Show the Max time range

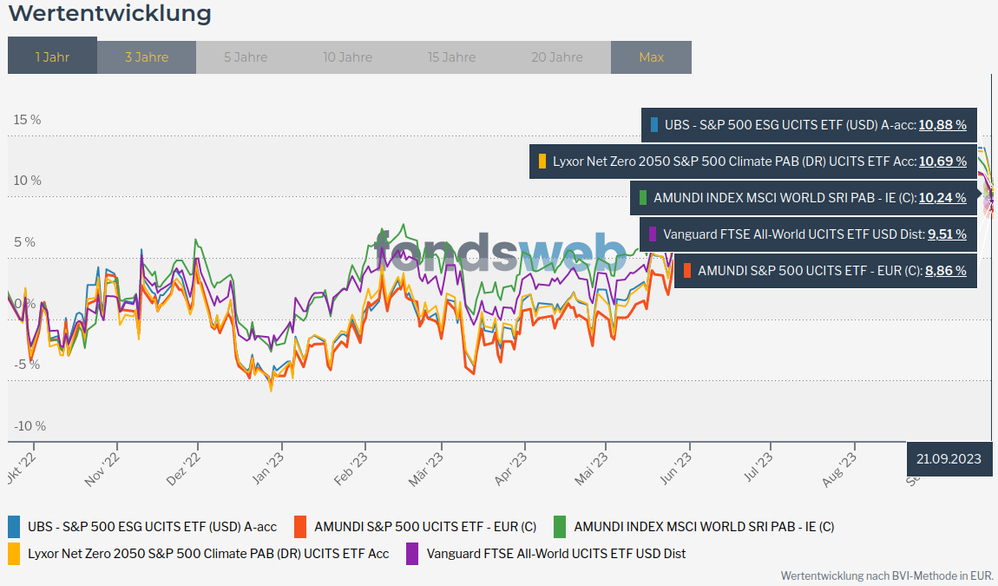[x=651, y=57]
